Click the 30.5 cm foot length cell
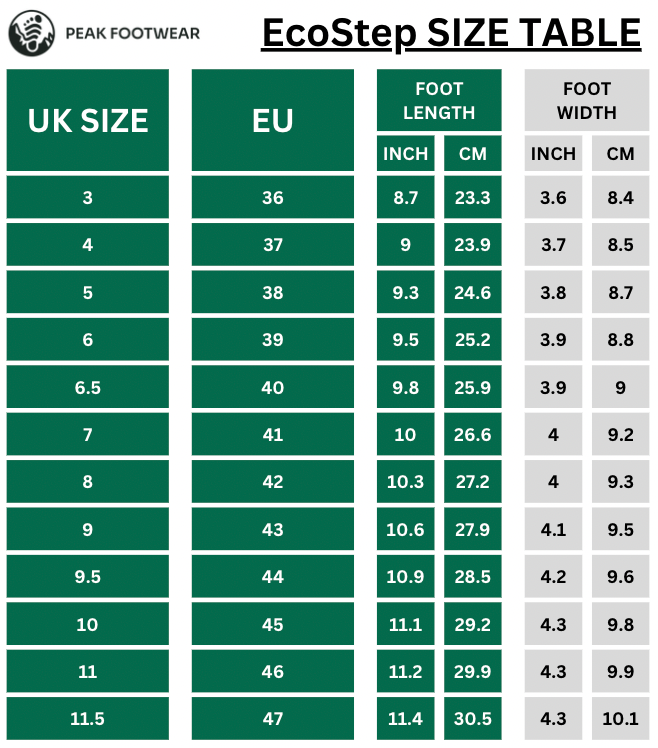 pyautogui.click(x=472, y=718)
